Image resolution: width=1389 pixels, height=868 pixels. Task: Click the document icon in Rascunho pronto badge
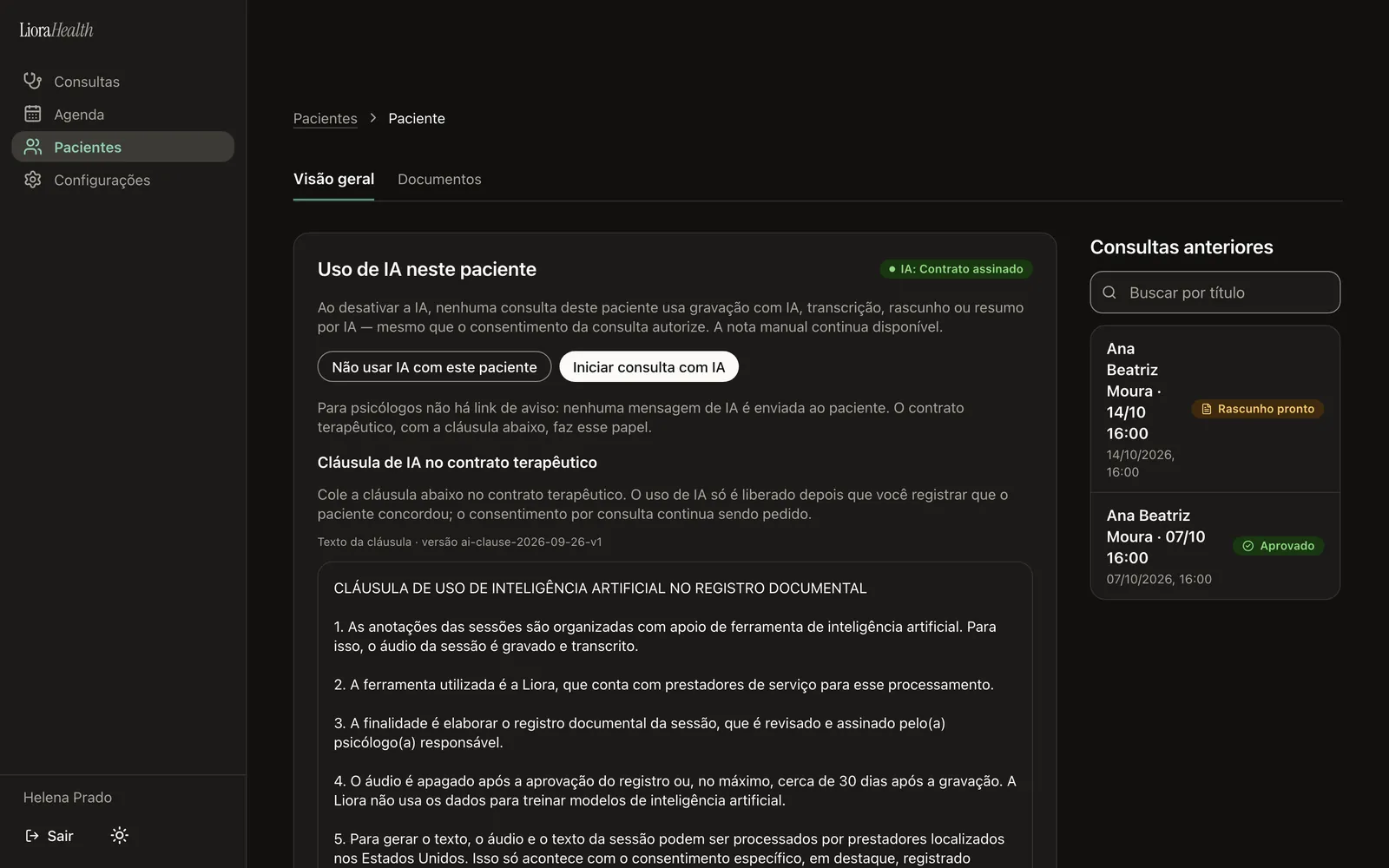(1206, 409)
